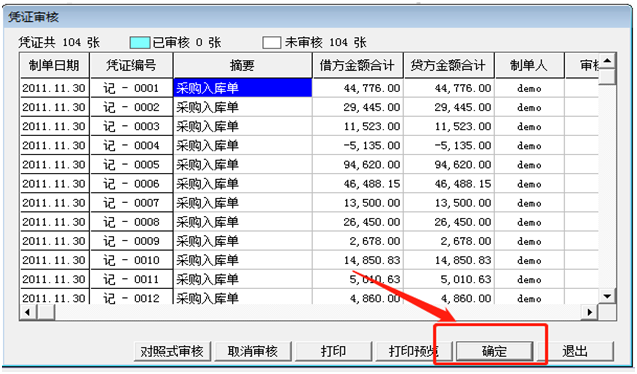
Task: Click demo creator in row 0009
Action: pos(529,241)
